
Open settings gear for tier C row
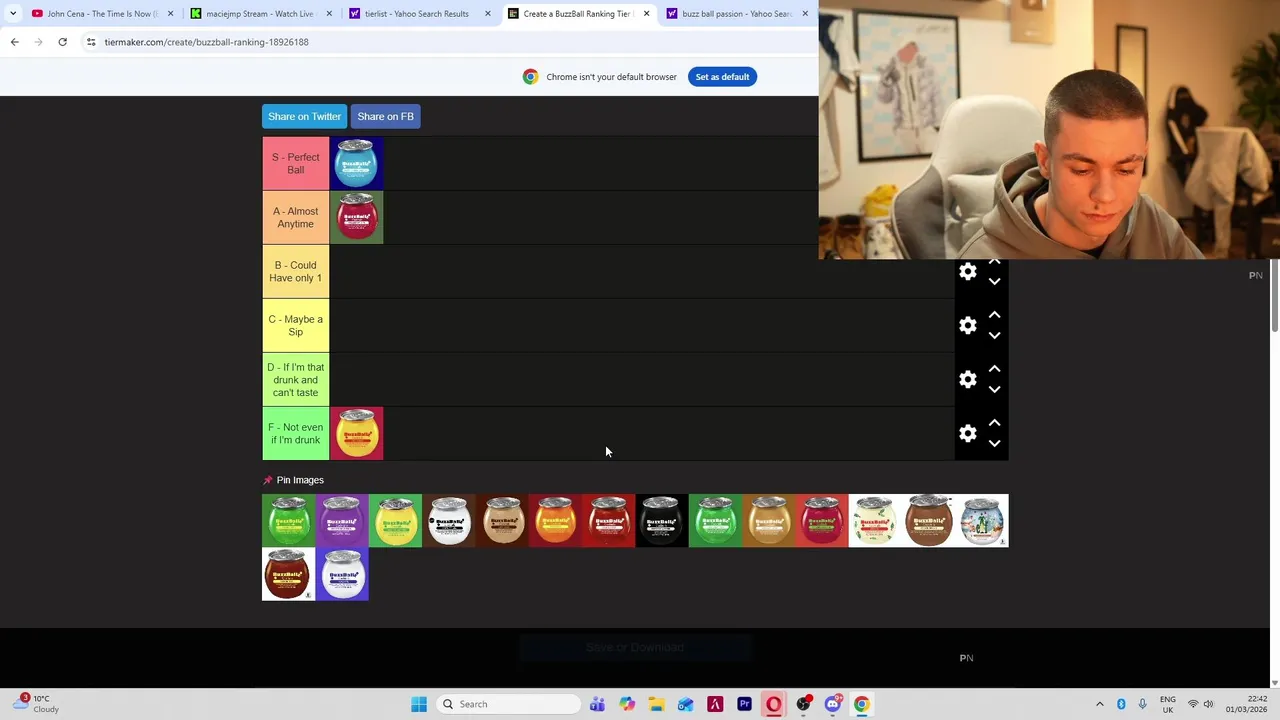(968, 326)
